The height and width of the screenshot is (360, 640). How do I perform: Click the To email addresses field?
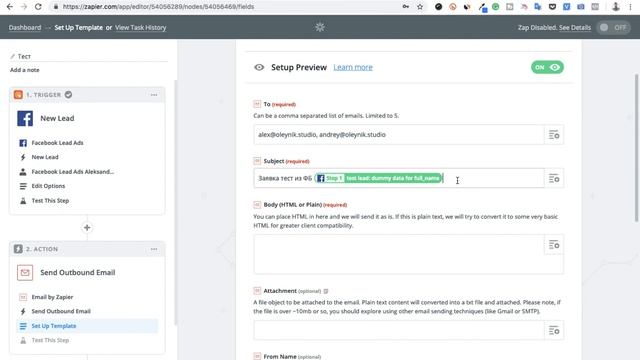tap(399, 135)
